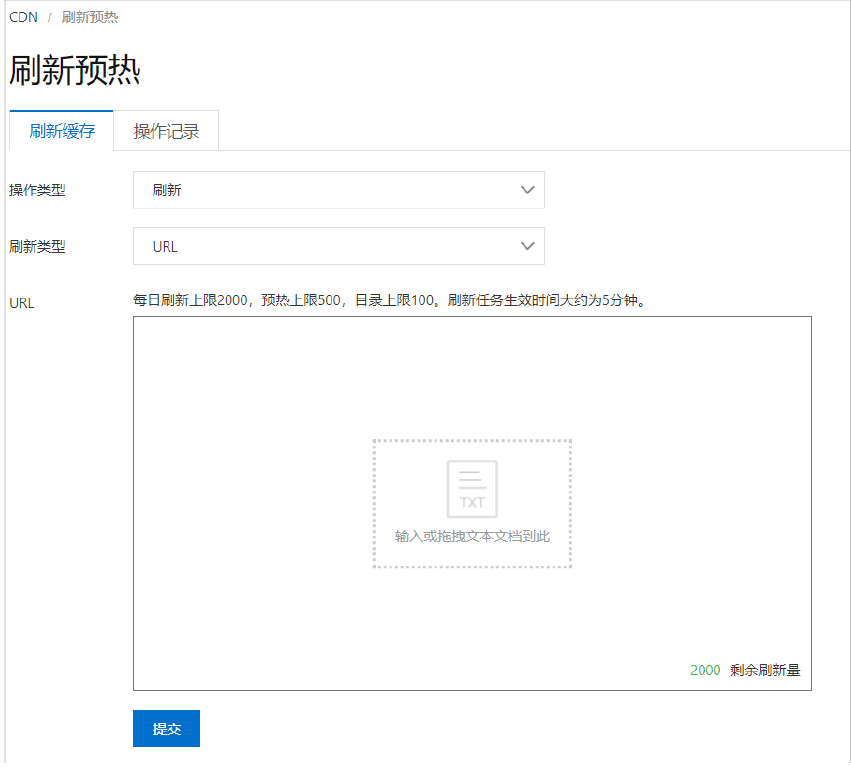Image resolution: width=851 pixels, height=770 pixels.
Task: Expand the refresh operation type selector
Action: pyautogui.click(x=338, y=190)
